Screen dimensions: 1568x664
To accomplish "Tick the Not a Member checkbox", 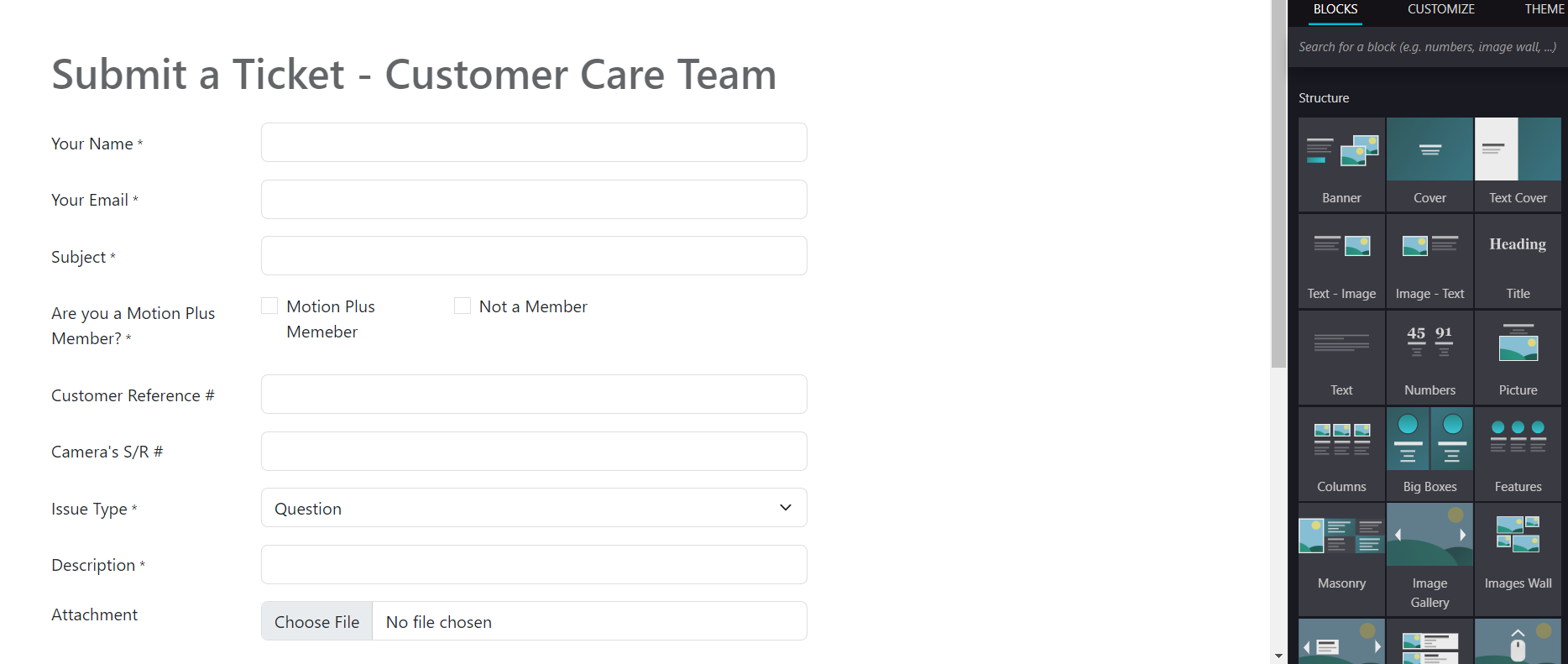I will click(463, 306).
